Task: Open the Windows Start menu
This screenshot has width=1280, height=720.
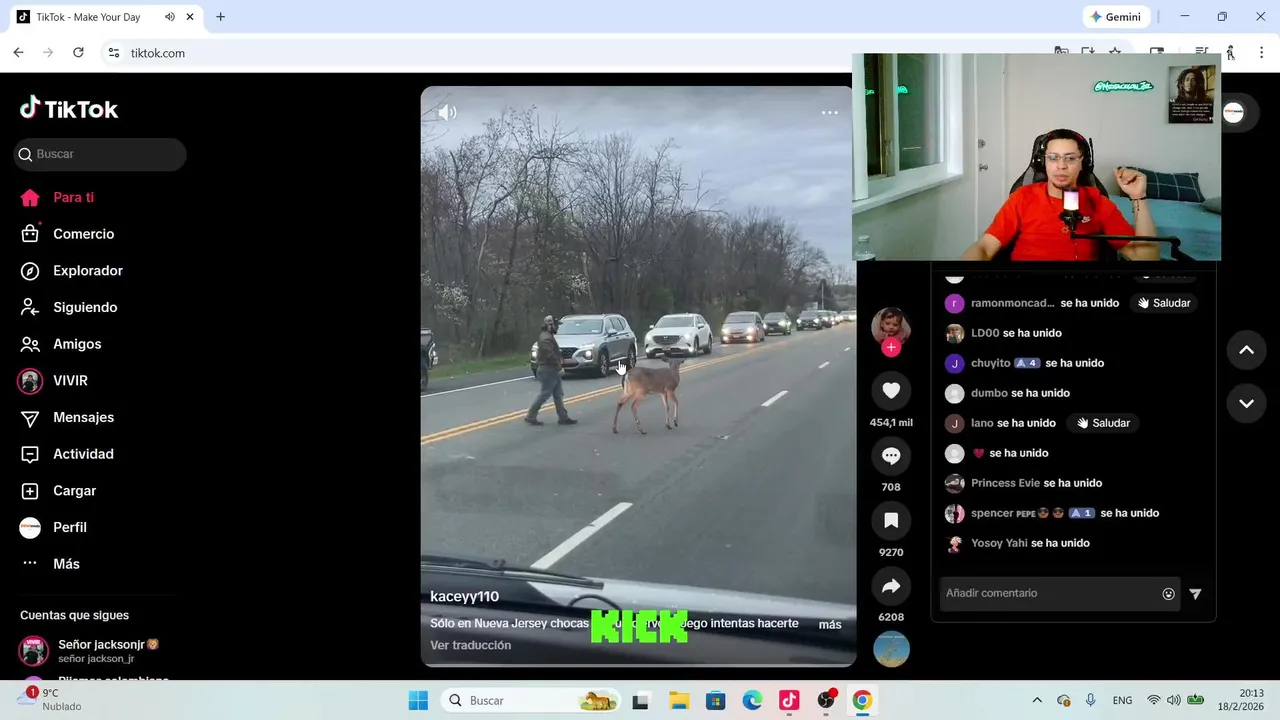Action: pyautogui.click(x=418, y=701)
